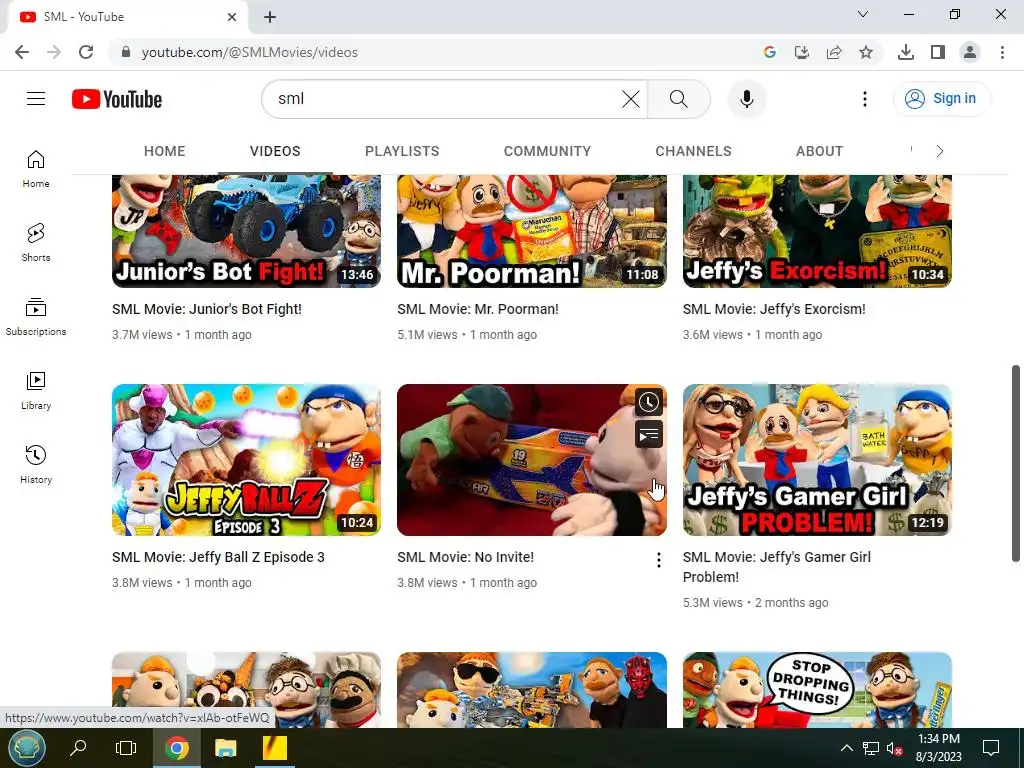This screenshot has height=768, width=1024.
Task: Click Jeffy Ball Z Episode 3 thumbnail
Action: coord(246,460)
